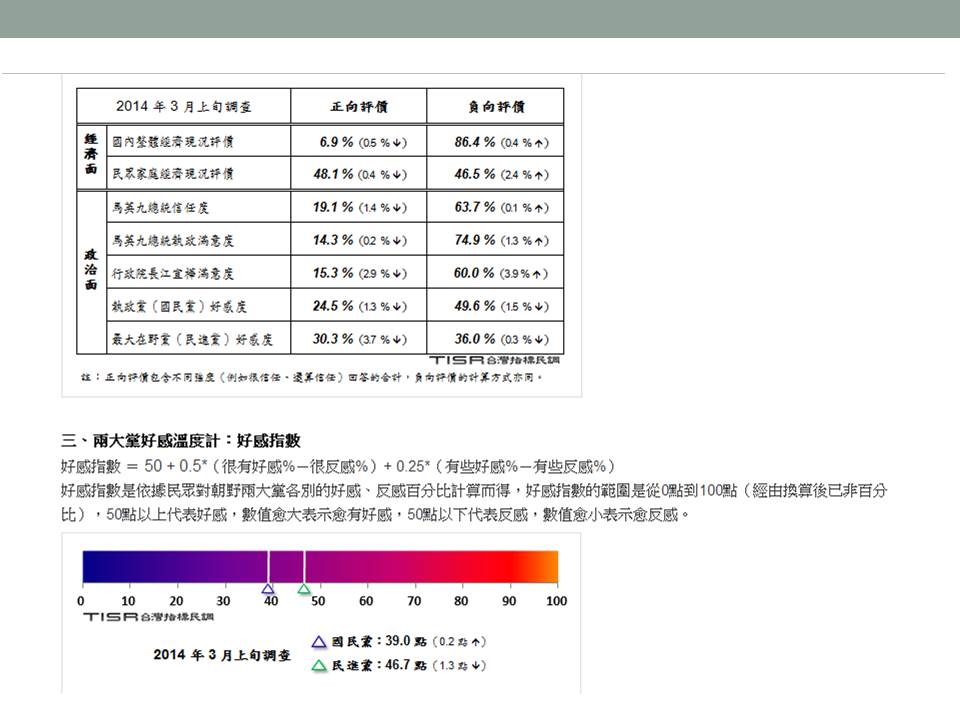Select the 負向評價 column header
960x720 pixels.
click(x=496, y=106)
